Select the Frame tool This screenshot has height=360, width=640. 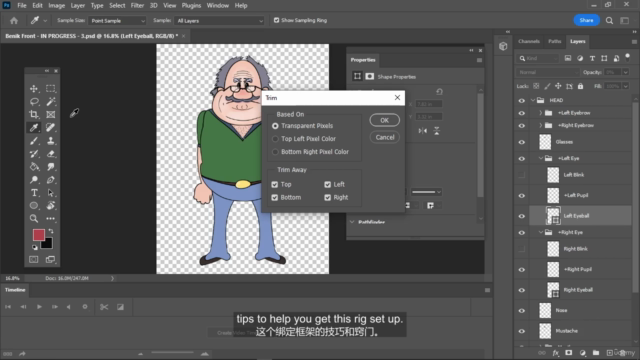[x=51, y=115]
